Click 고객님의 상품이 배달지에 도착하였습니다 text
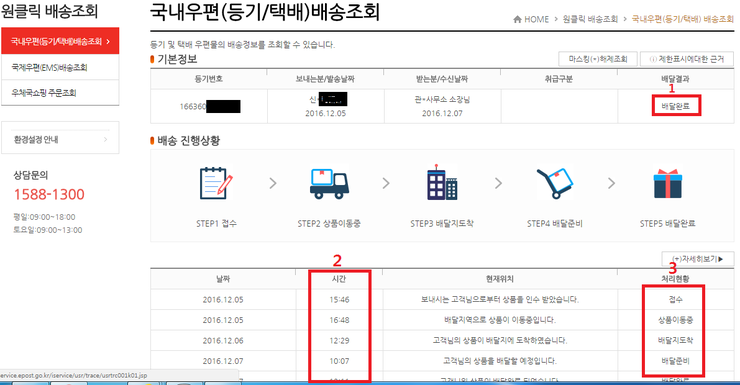The width and height of the screenshot is (740, 385). click(x=500, y=340)
